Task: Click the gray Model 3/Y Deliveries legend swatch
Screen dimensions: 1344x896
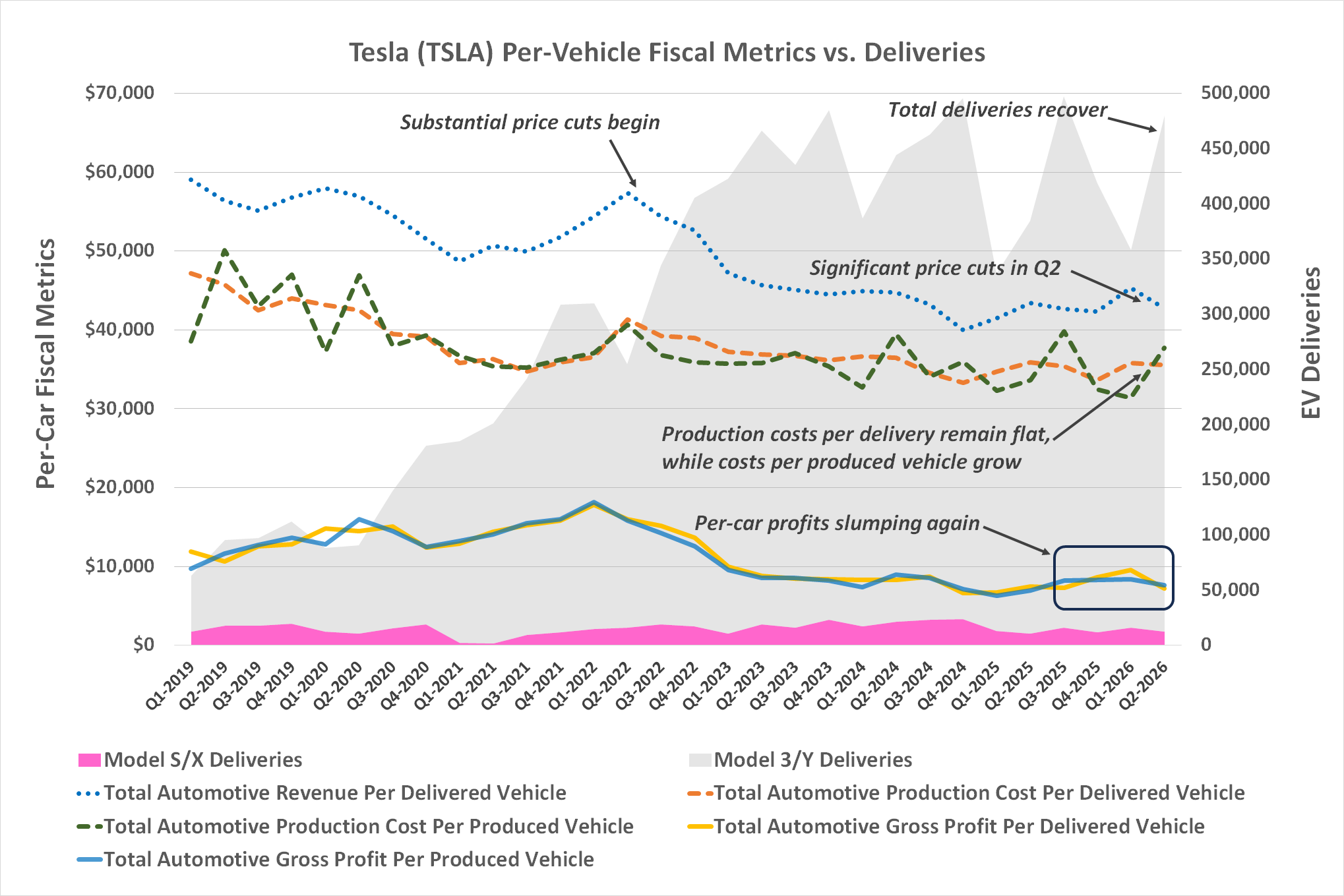Action: pos(700,760)
